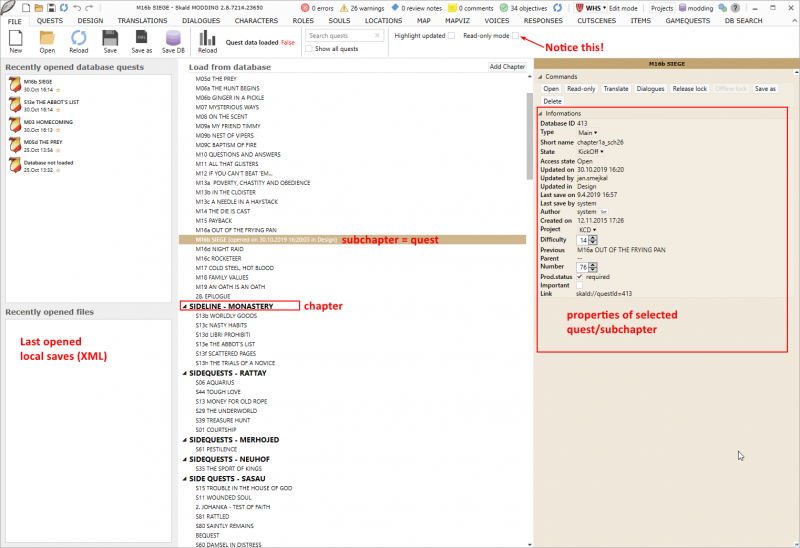The image size is (800, 548).
Task: Open the Type Main dropdown
Action: (x=587, y=133)
